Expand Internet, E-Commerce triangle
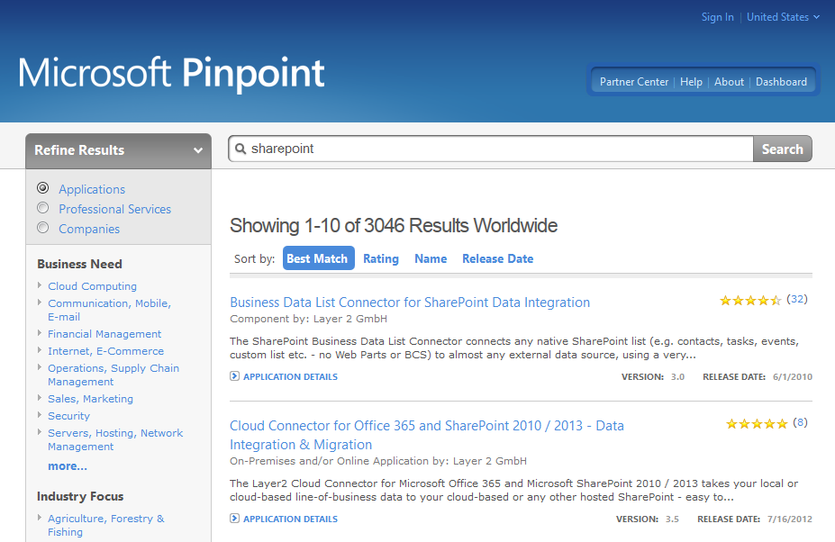The image size is (835, 542). click(x=39, y=350)
